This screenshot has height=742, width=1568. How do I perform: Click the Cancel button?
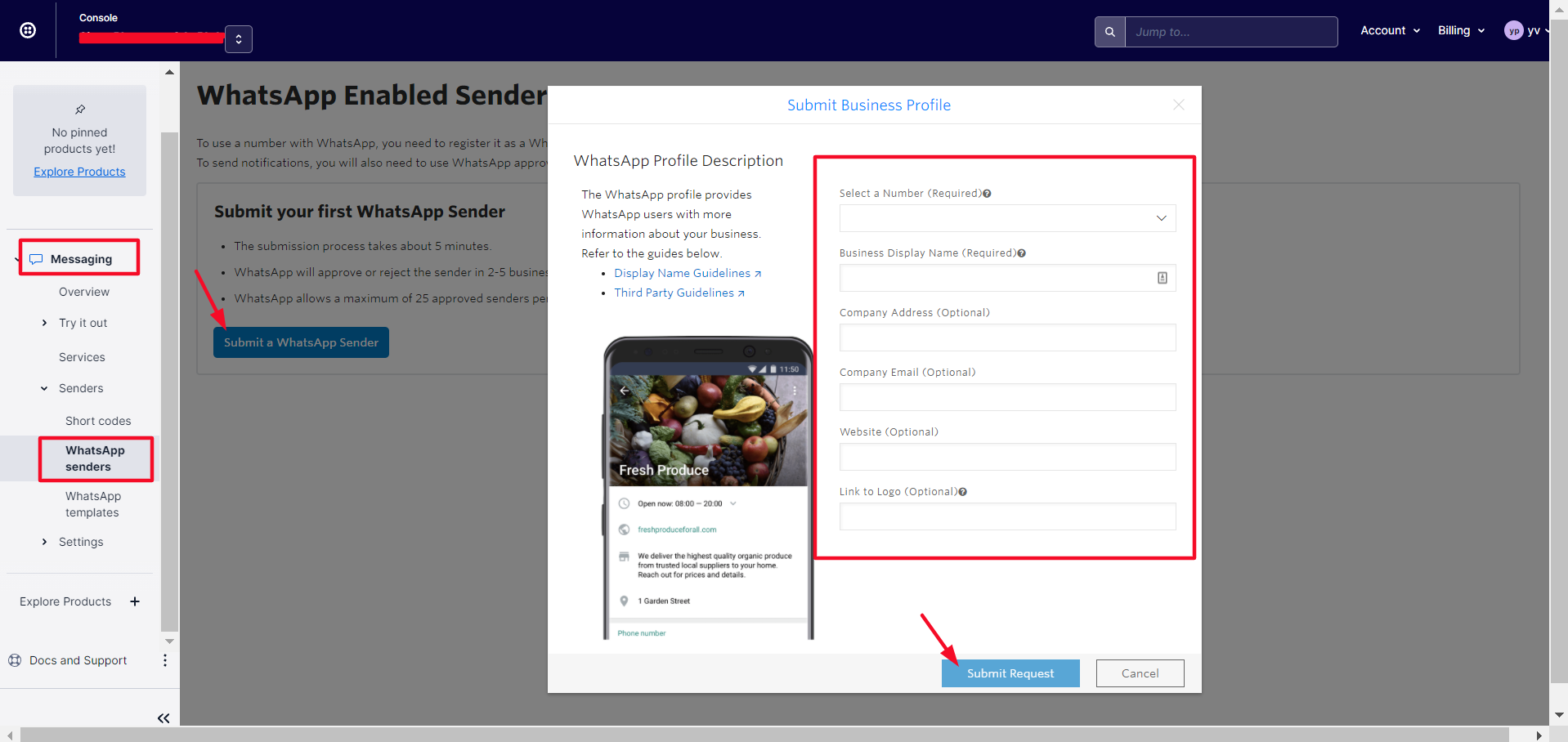1140,673
